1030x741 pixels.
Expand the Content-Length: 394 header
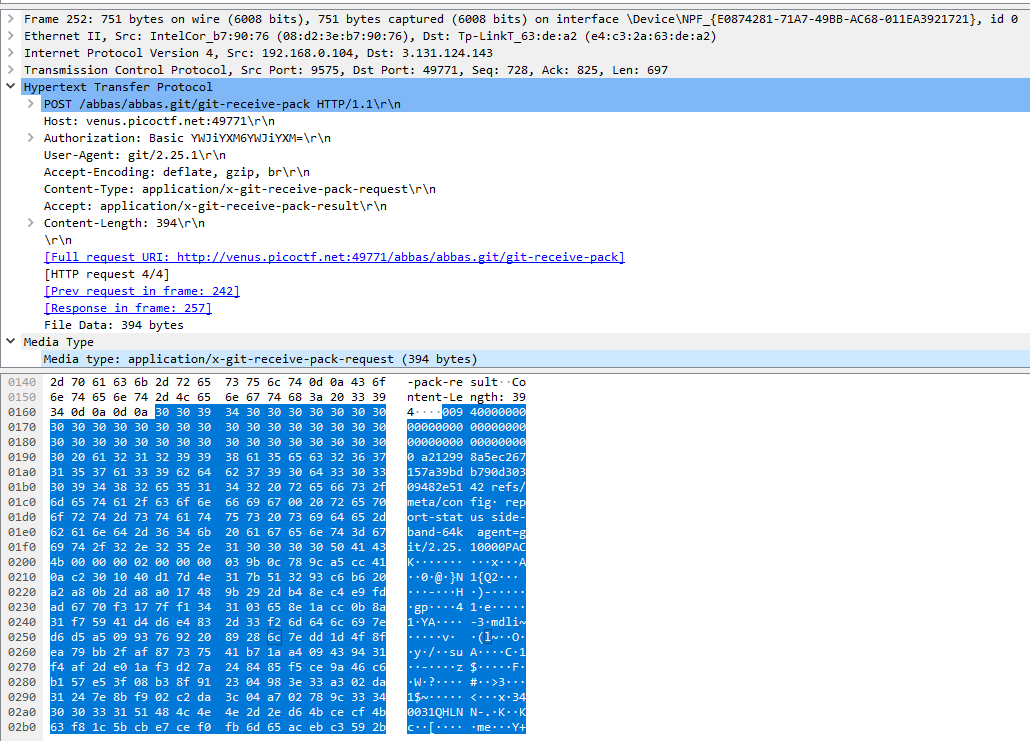pos(30,223)
